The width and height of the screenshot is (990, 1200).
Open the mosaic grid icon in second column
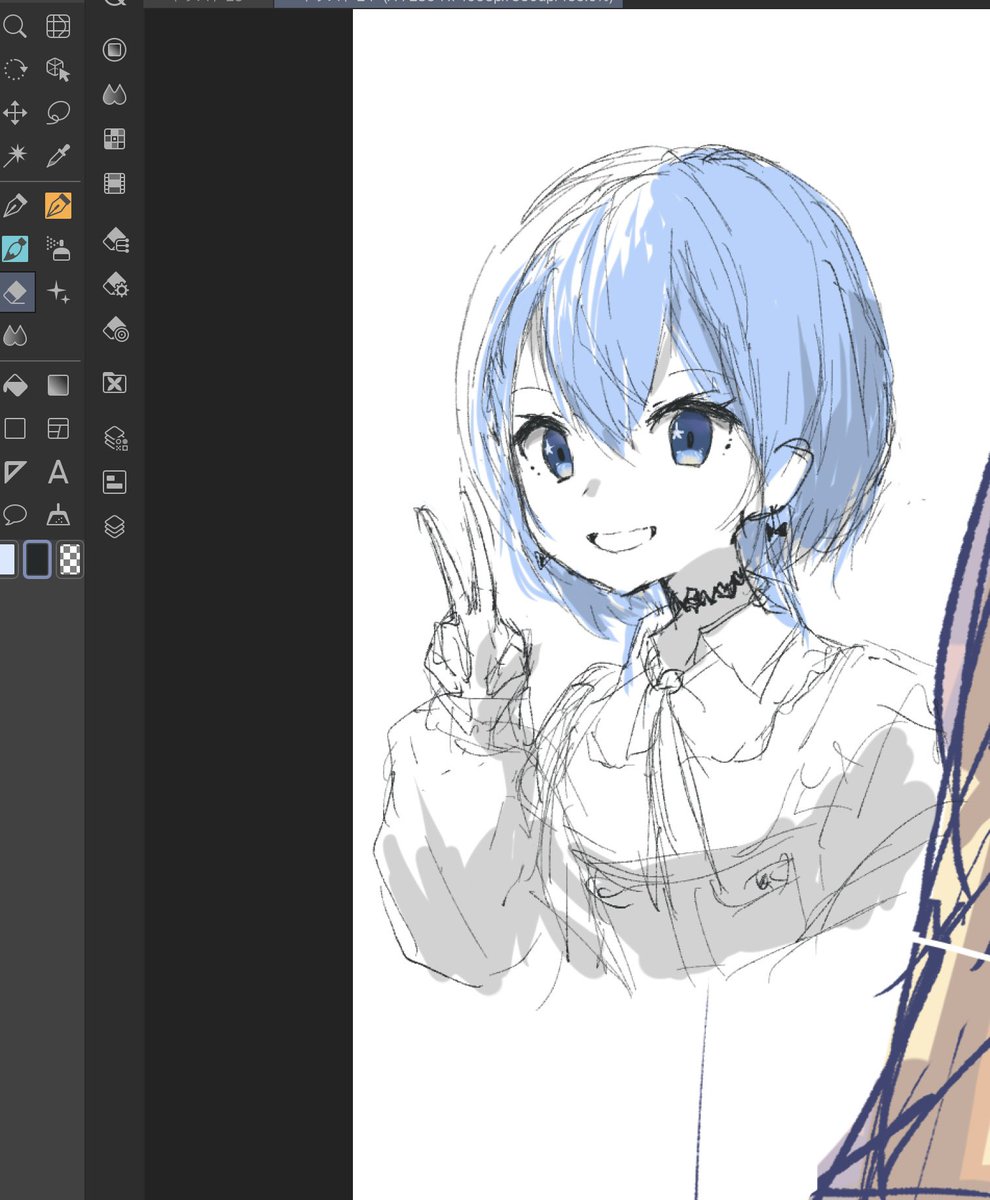pyautogui.click(x=115, y=139)
